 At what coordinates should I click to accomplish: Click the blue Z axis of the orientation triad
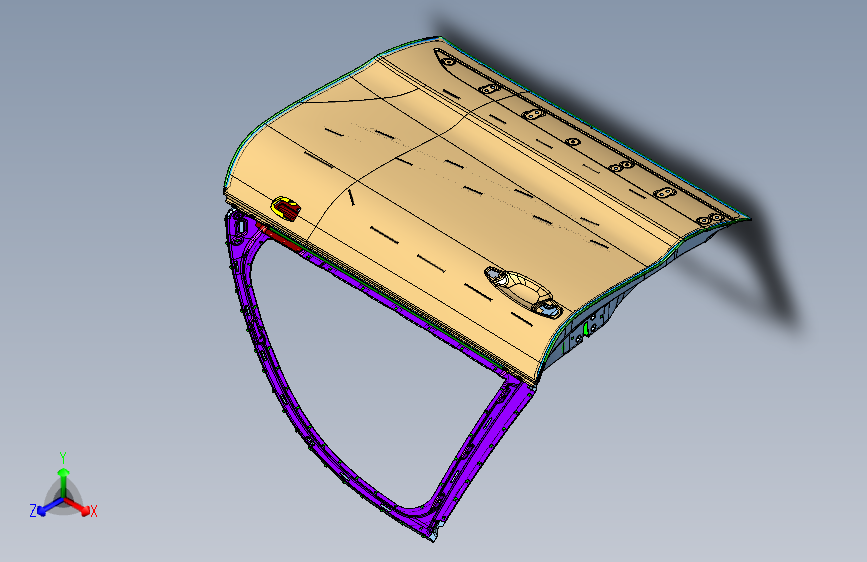(x=49, y=506)
